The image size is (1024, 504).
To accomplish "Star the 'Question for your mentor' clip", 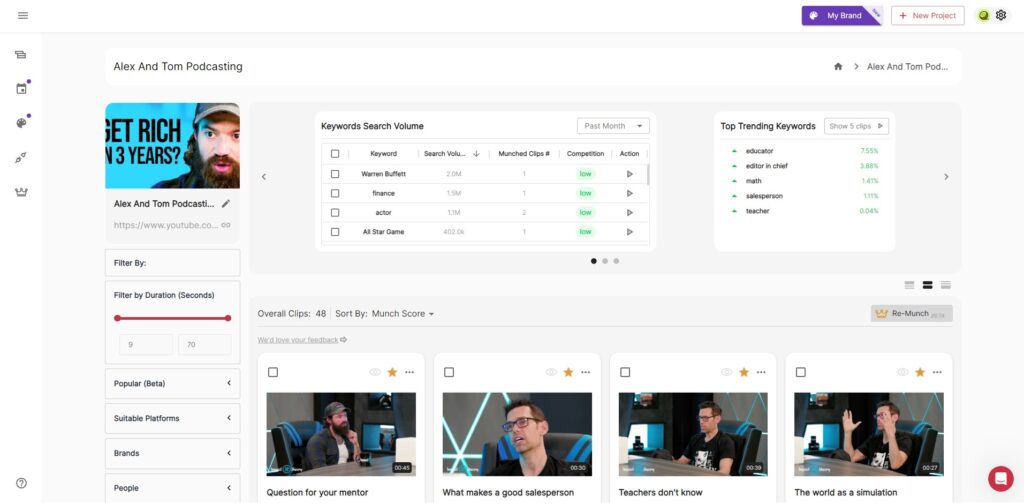I will [392, 372].
